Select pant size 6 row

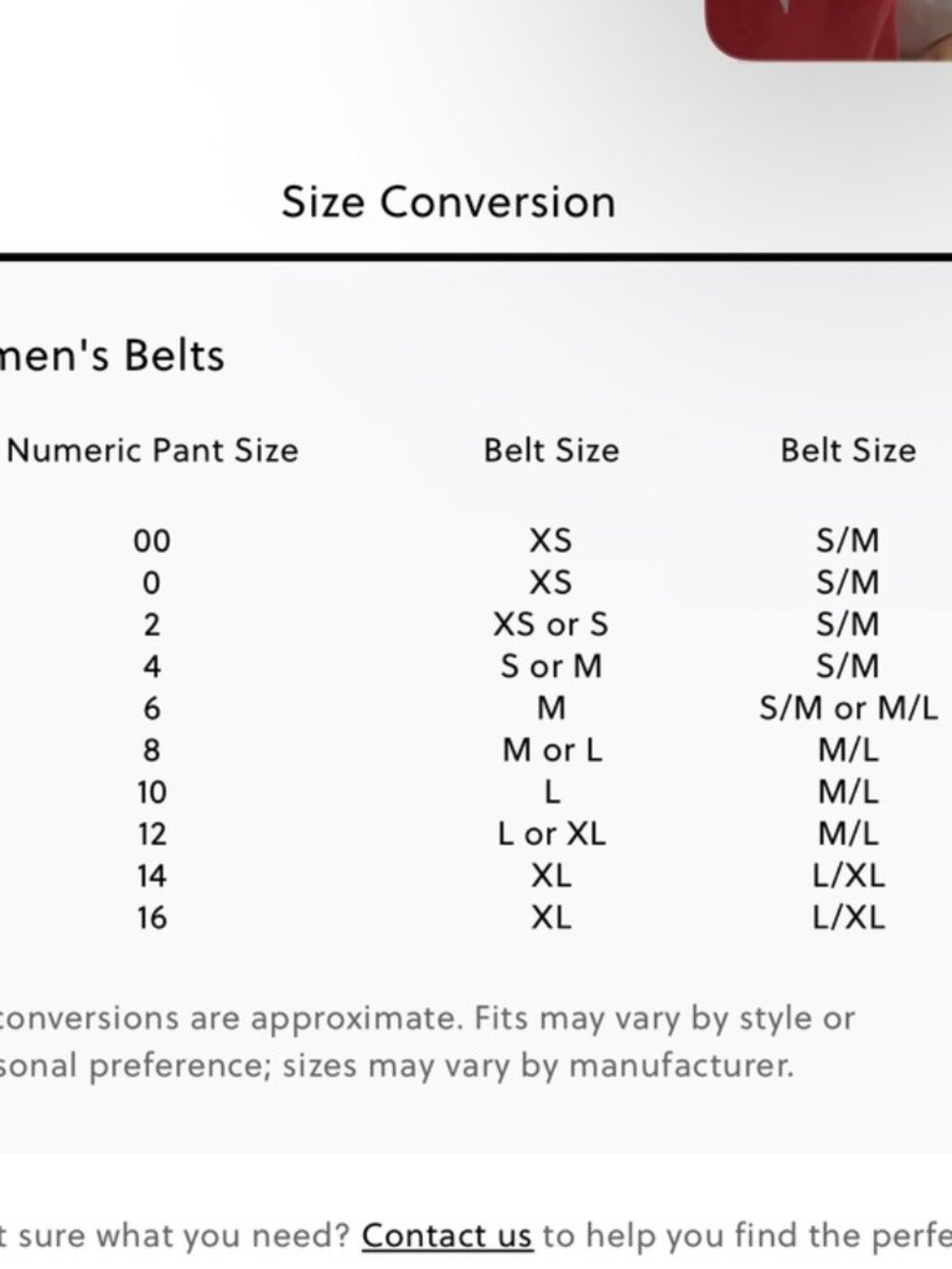pos(476,708)
